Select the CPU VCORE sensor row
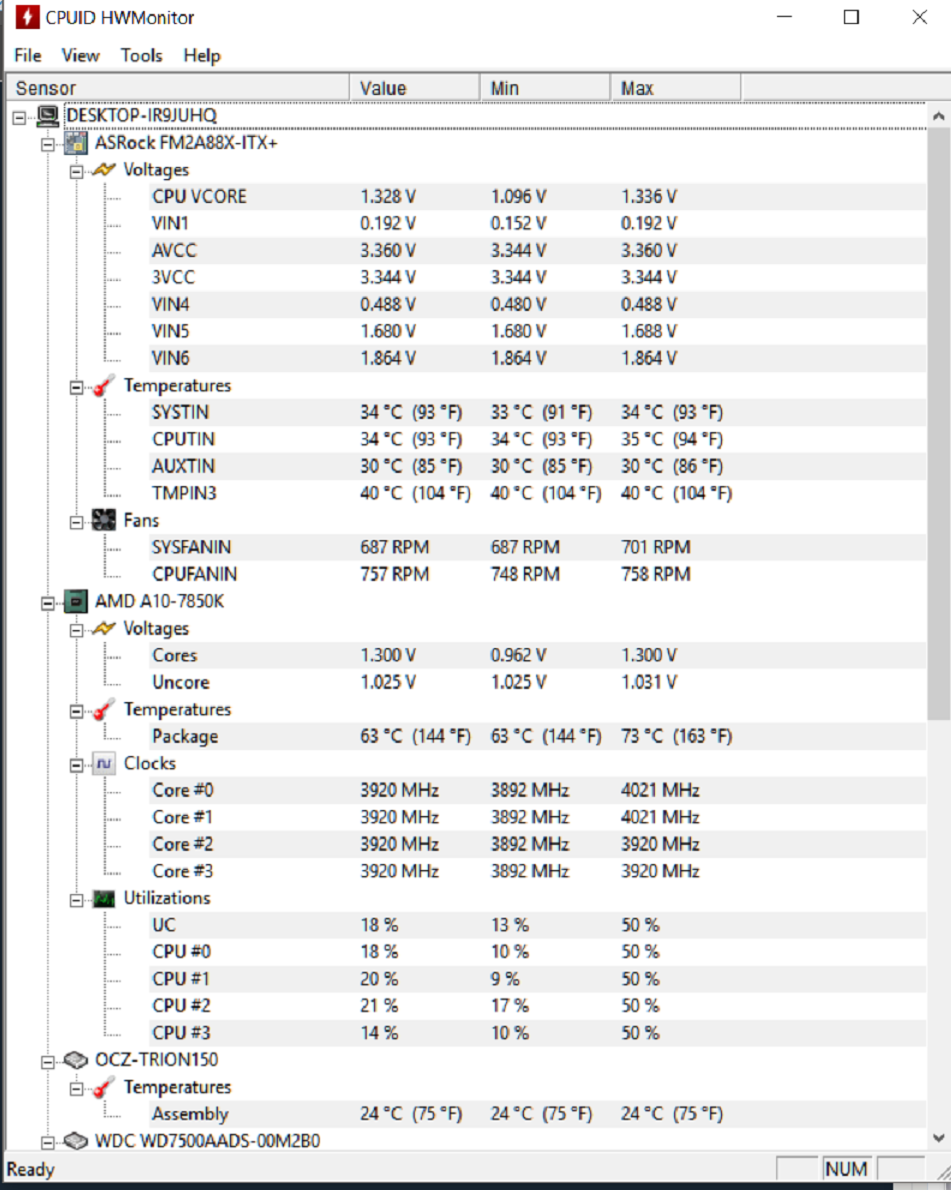Image resolution: width=951 pixels, height=1190 pixels. click(x=537, y=197)
